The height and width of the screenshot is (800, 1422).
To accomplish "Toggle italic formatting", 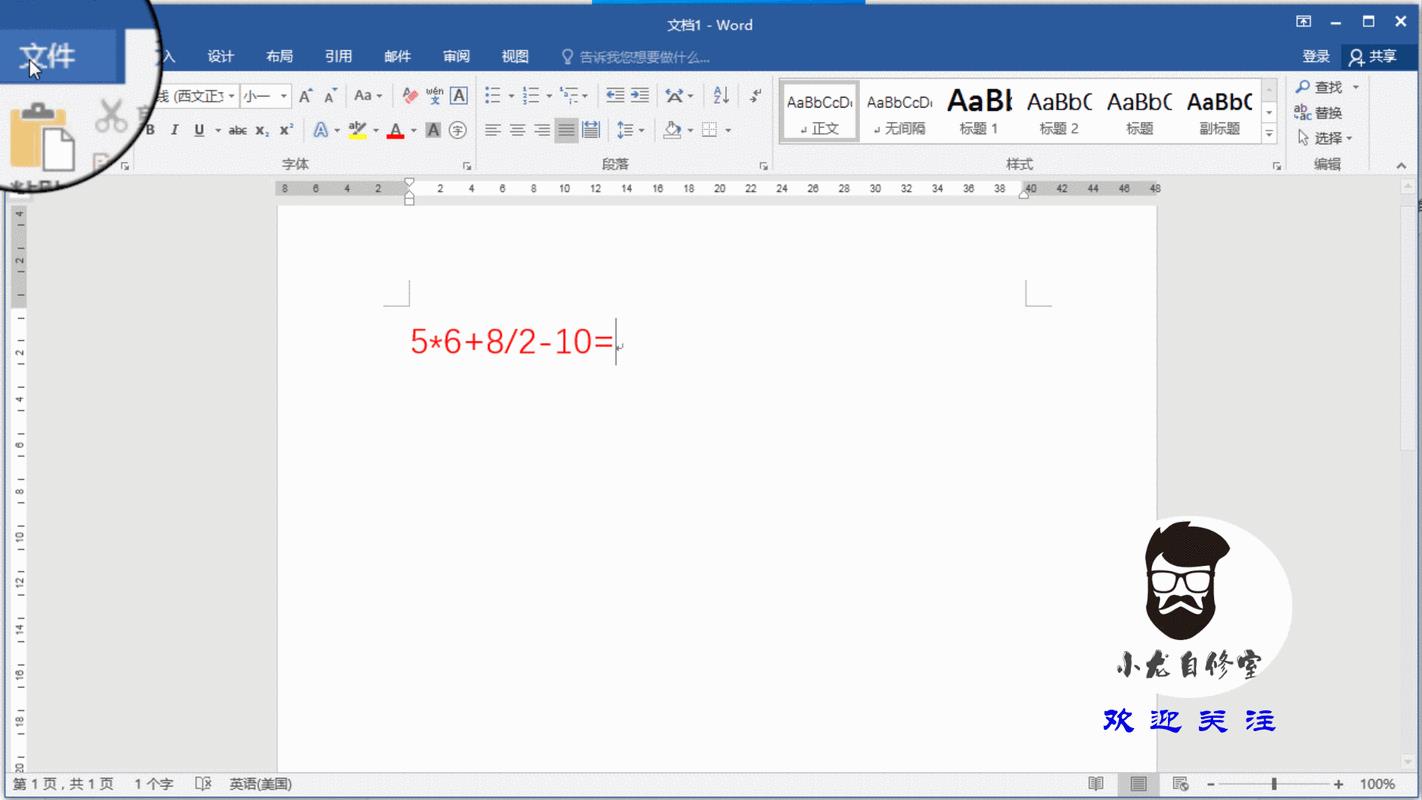I will 174,130.
